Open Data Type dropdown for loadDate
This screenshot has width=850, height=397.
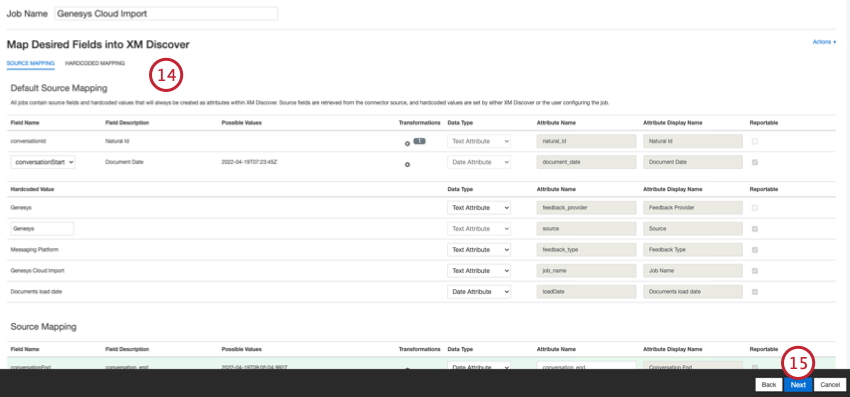[479, 292]
